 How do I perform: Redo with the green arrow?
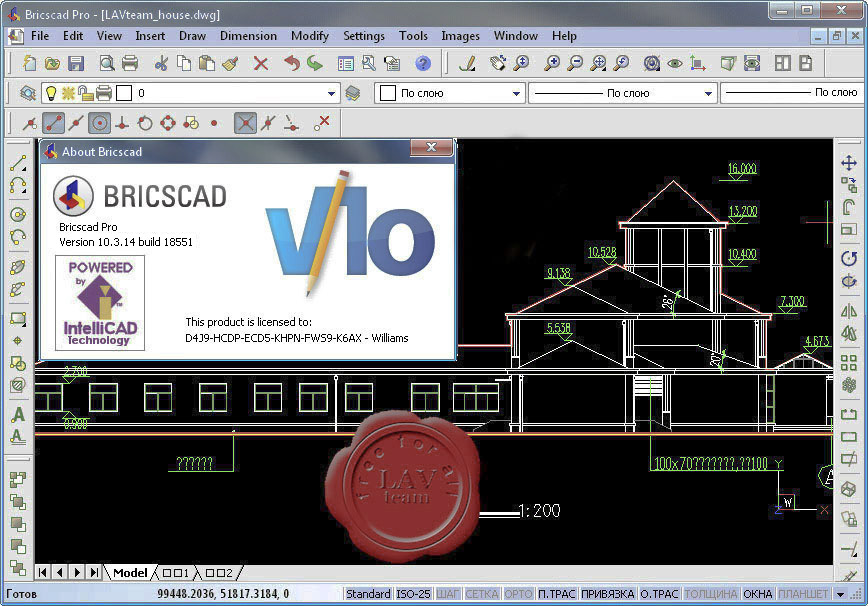pyautogui.click(x=315, y=64)
